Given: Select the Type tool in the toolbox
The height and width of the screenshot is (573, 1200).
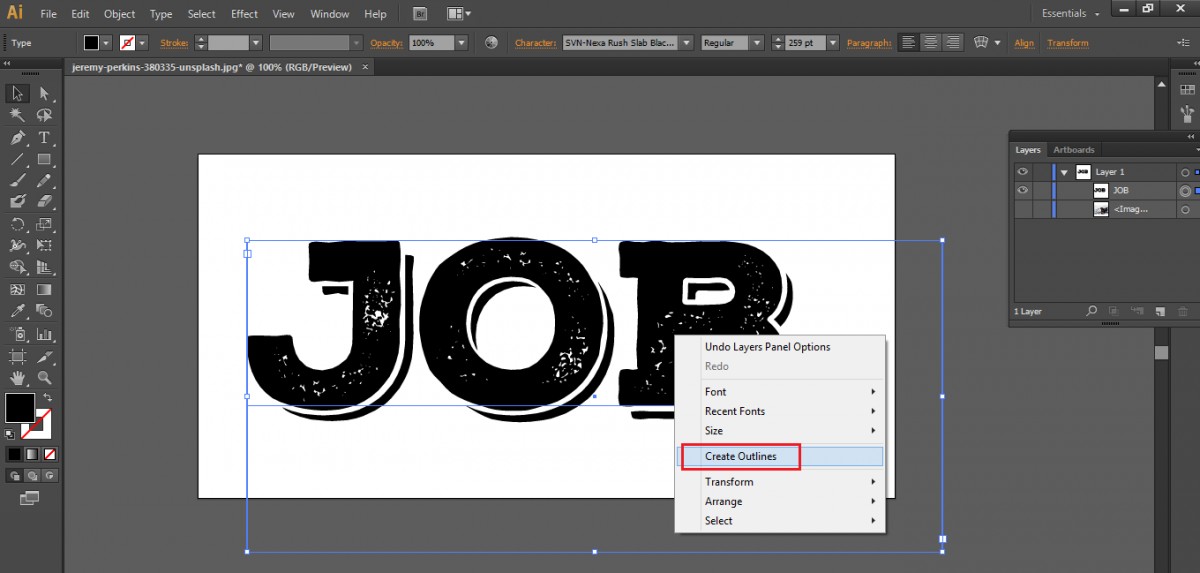Looking at the screenshot, I should [x=44, y=138].
